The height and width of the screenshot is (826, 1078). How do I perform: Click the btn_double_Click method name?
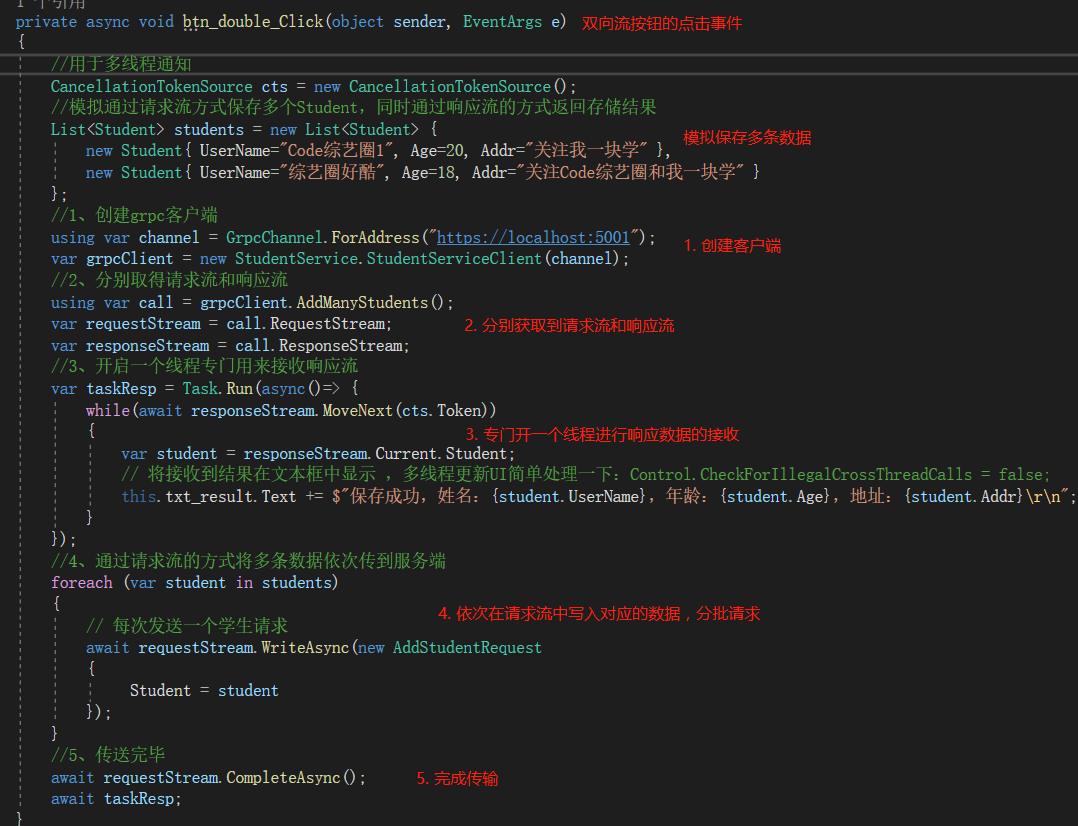click(x=253, y=22)
